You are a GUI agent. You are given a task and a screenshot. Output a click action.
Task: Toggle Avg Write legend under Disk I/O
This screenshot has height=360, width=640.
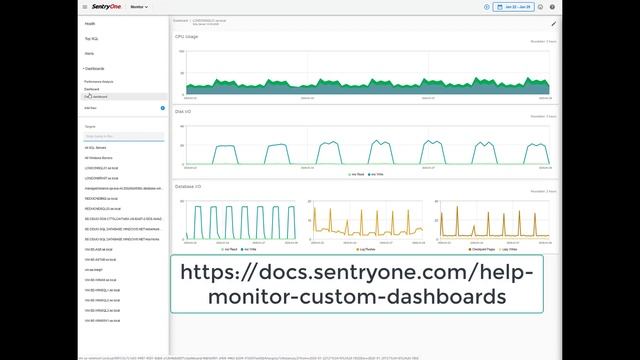click(x=376, y=174)
